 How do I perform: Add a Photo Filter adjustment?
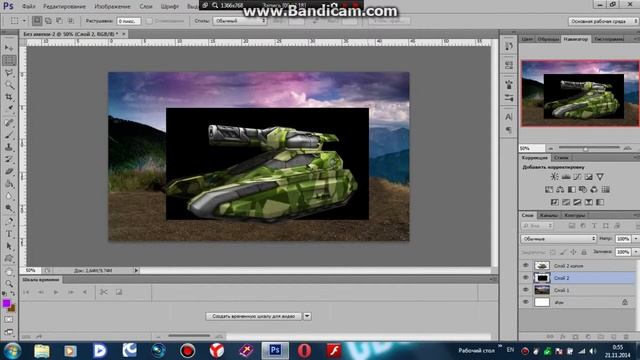coord(583,189)
